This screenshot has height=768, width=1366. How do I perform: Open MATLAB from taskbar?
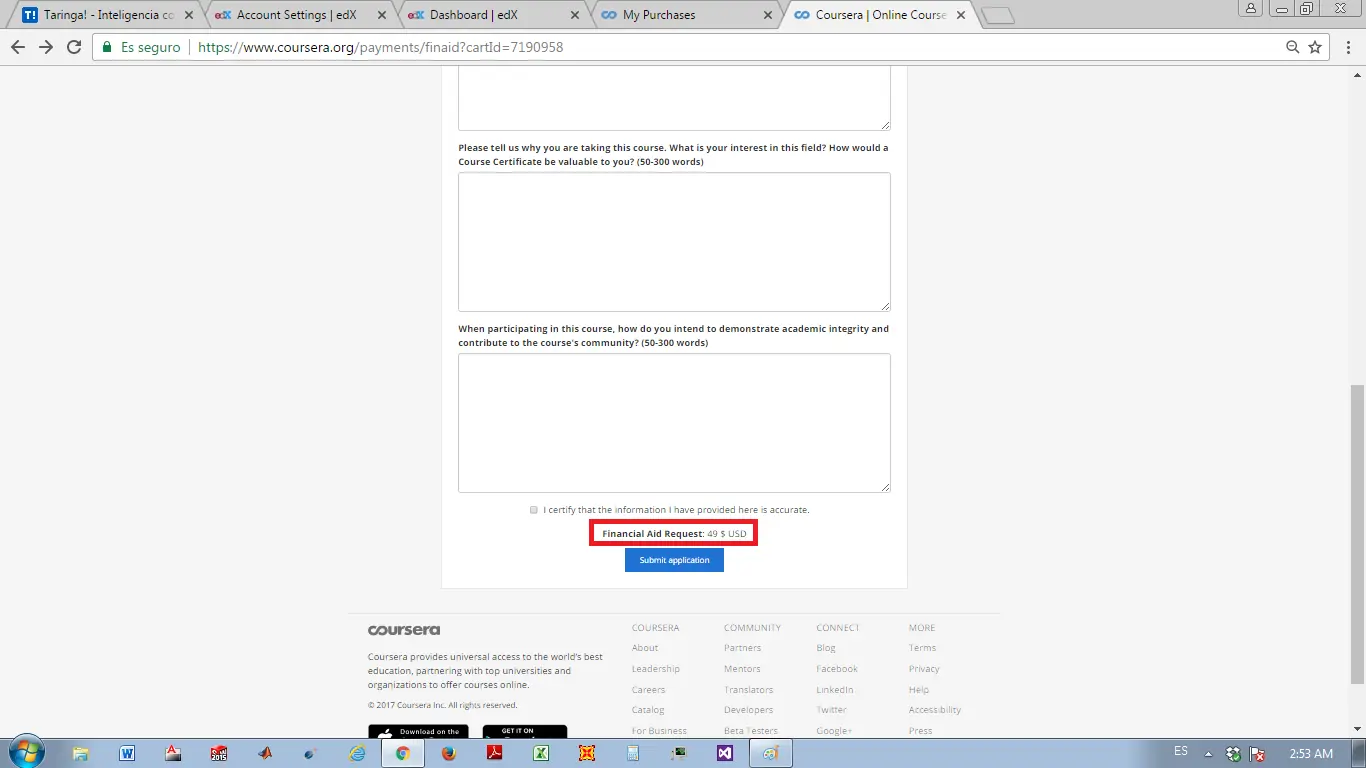(x=265, y=753)
